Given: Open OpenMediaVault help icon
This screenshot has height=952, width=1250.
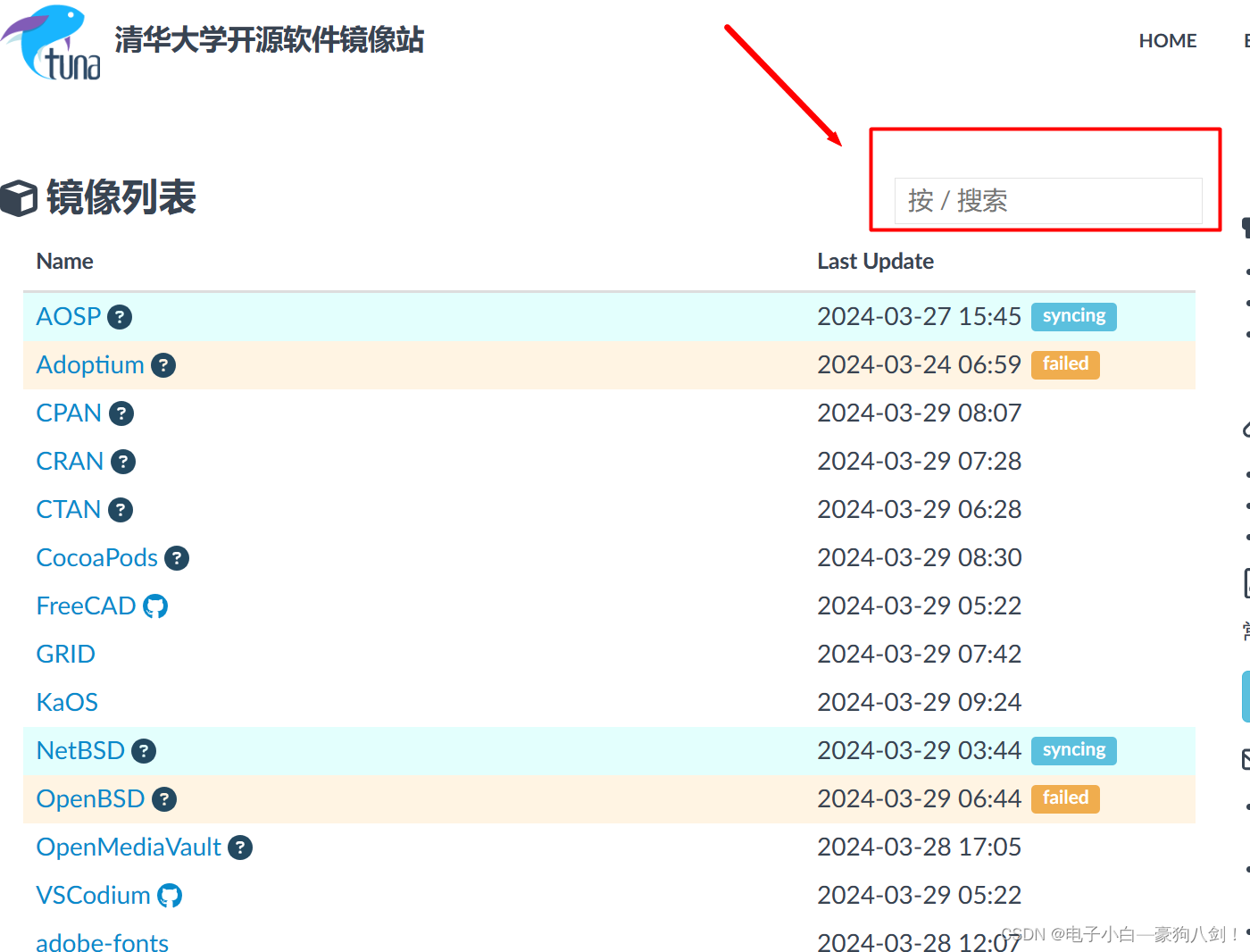Looking at the screenshot, I should 240,848.
